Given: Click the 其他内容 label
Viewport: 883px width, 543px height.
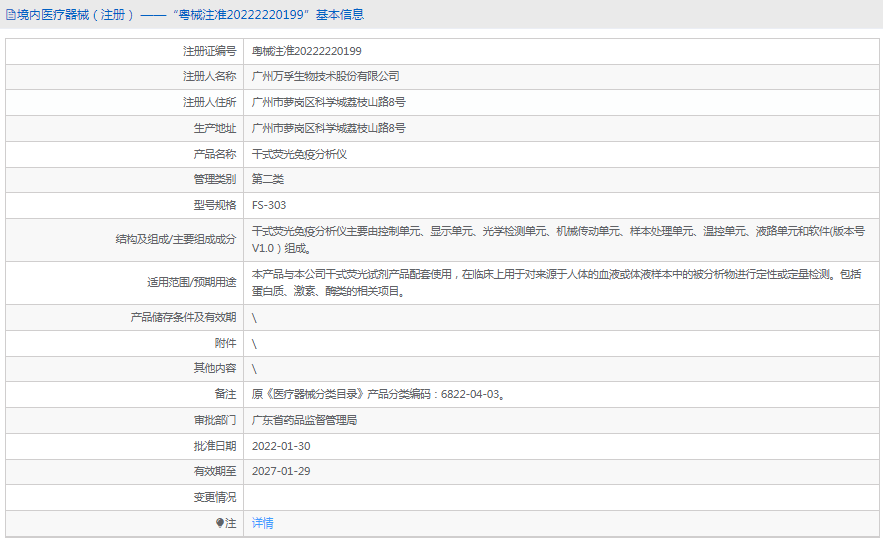Looking at the screenshot, I should pyautogui.click(x=215, y=369).
